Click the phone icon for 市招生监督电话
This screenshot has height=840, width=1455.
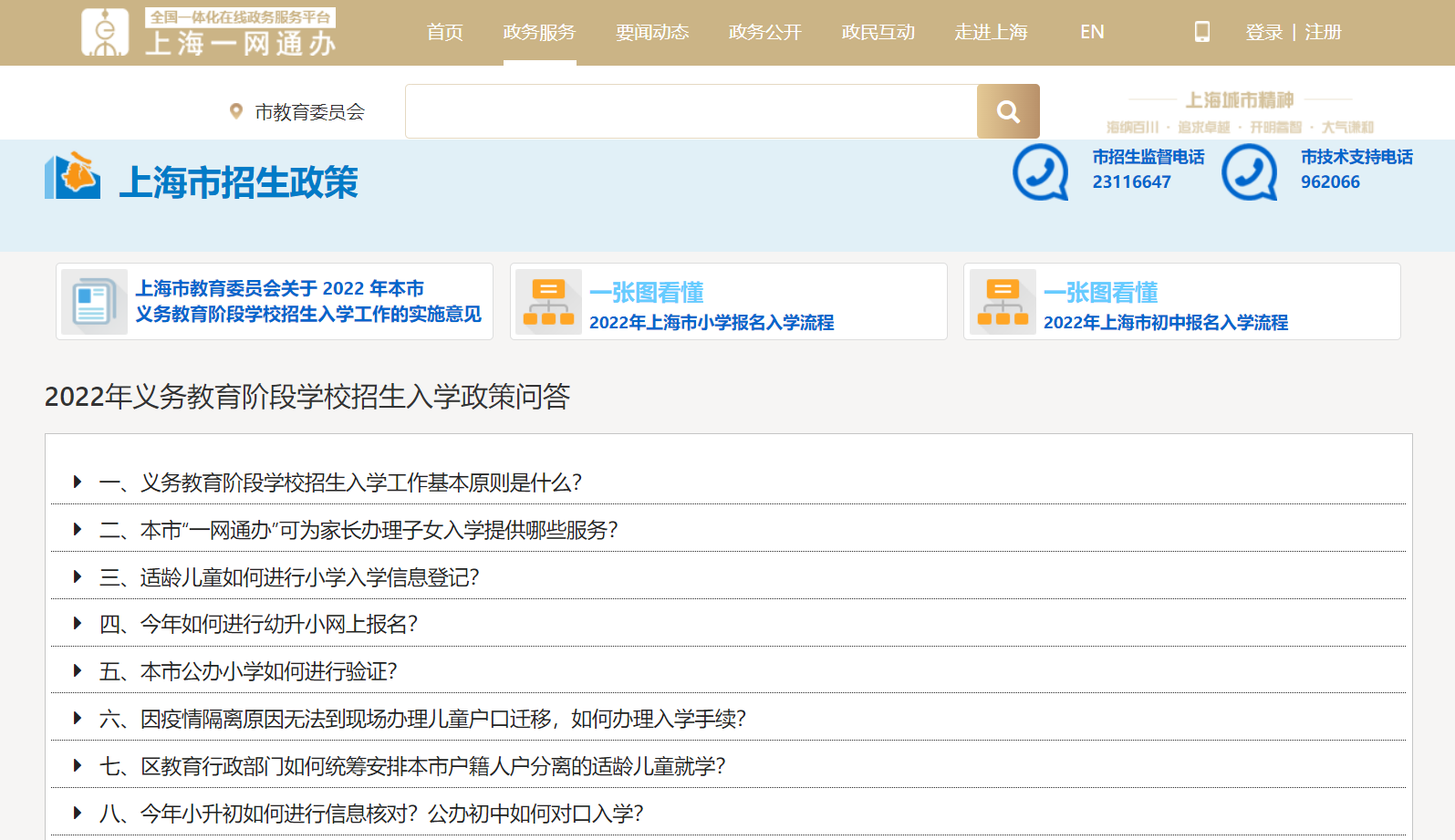pos(1041,171)
